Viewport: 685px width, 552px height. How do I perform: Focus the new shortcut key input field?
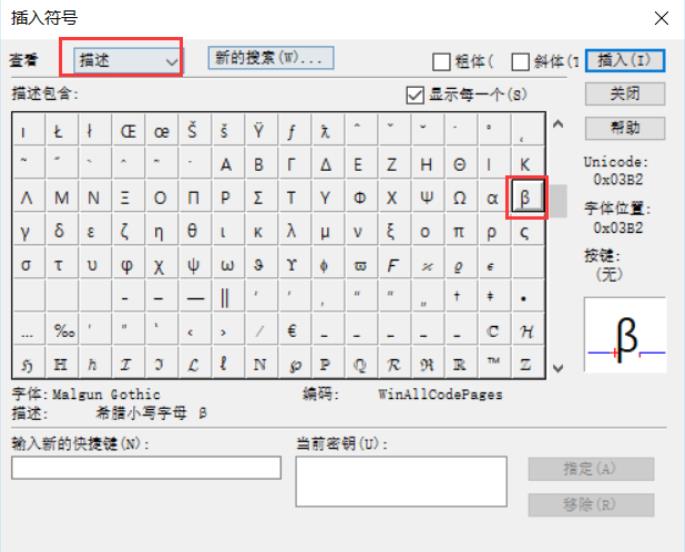point(146,468)
